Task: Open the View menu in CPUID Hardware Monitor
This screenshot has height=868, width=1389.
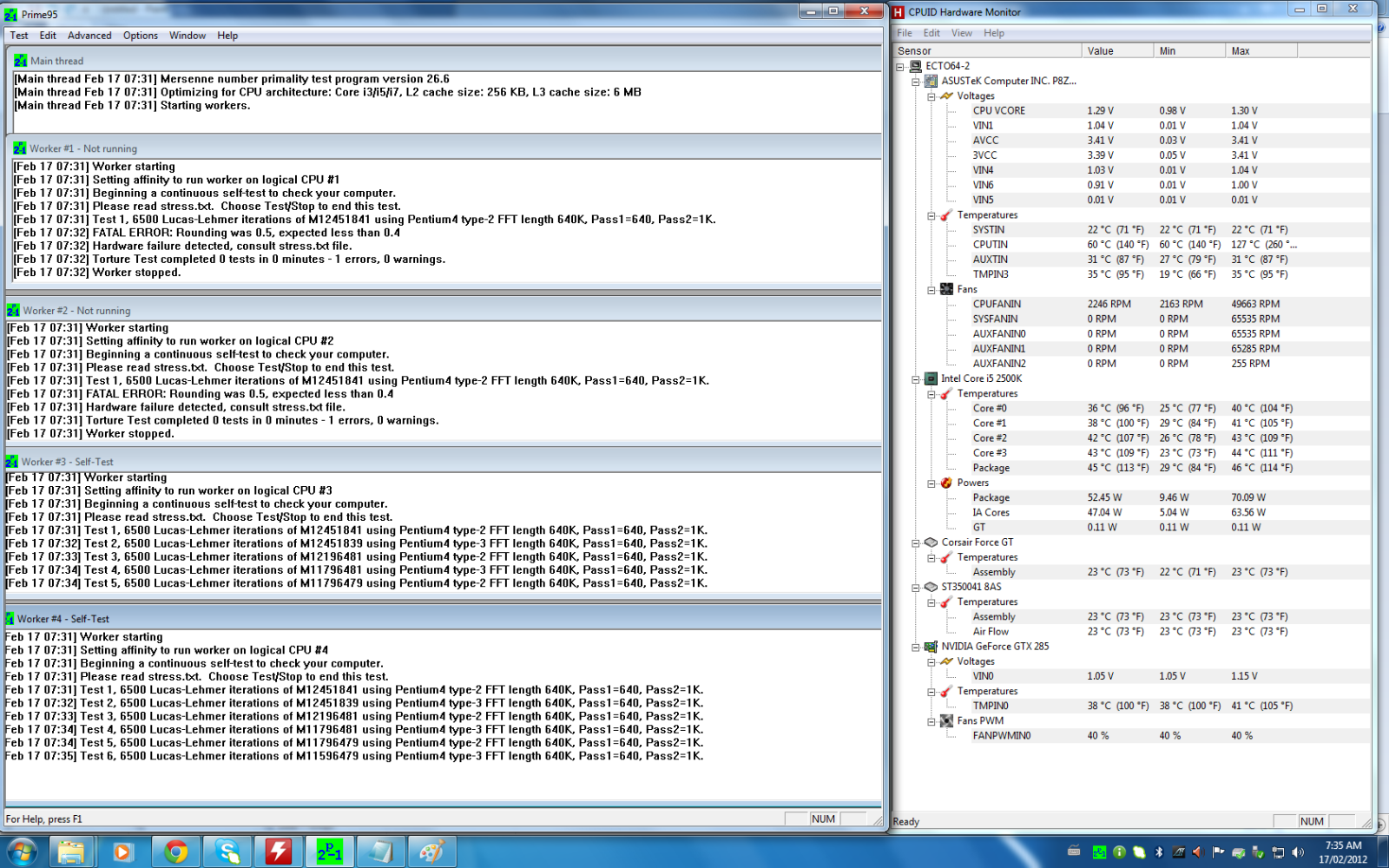Action: coord(962,33)
